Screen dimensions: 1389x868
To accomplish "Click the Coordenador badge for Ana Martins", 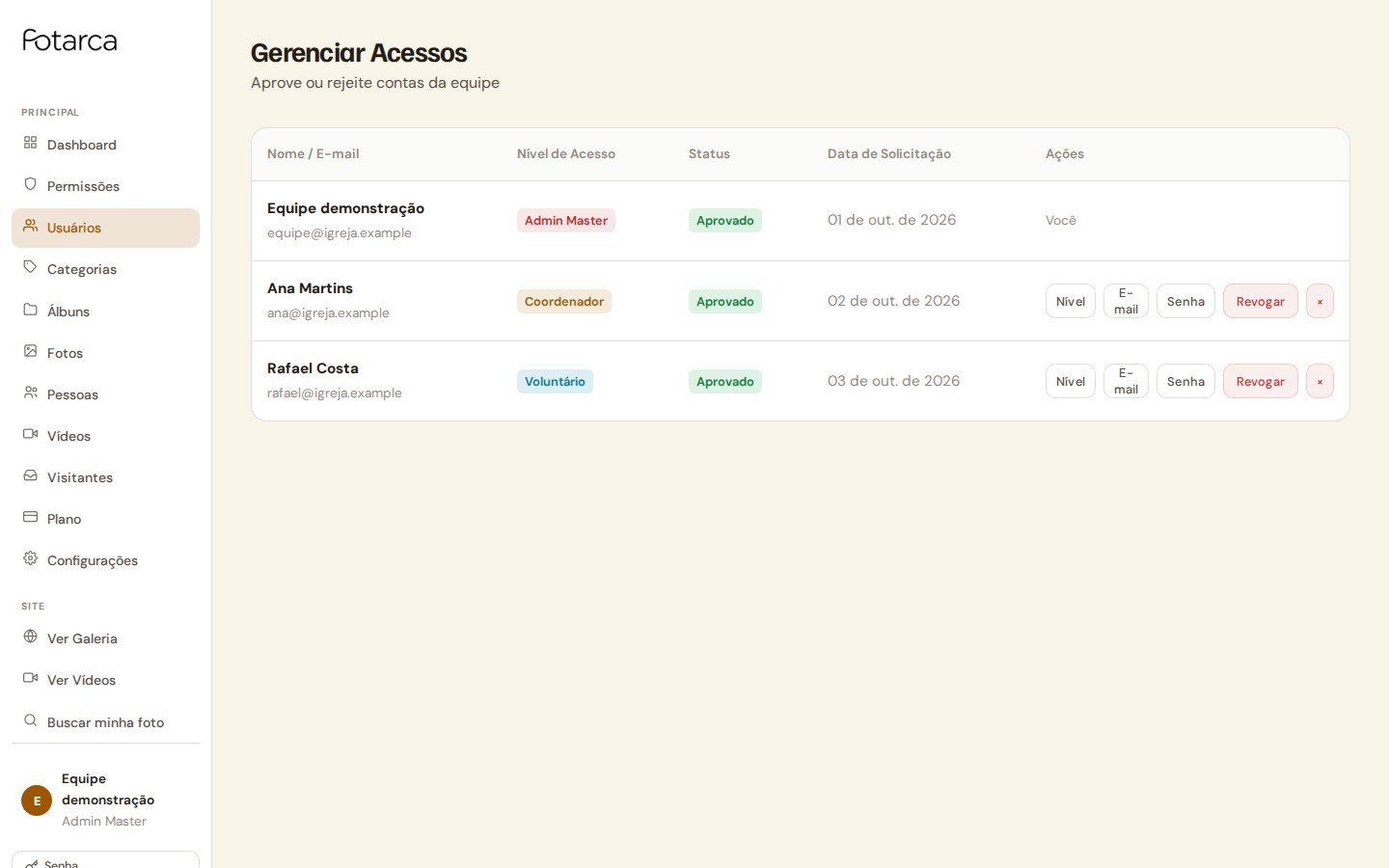I will pos(564,301).
